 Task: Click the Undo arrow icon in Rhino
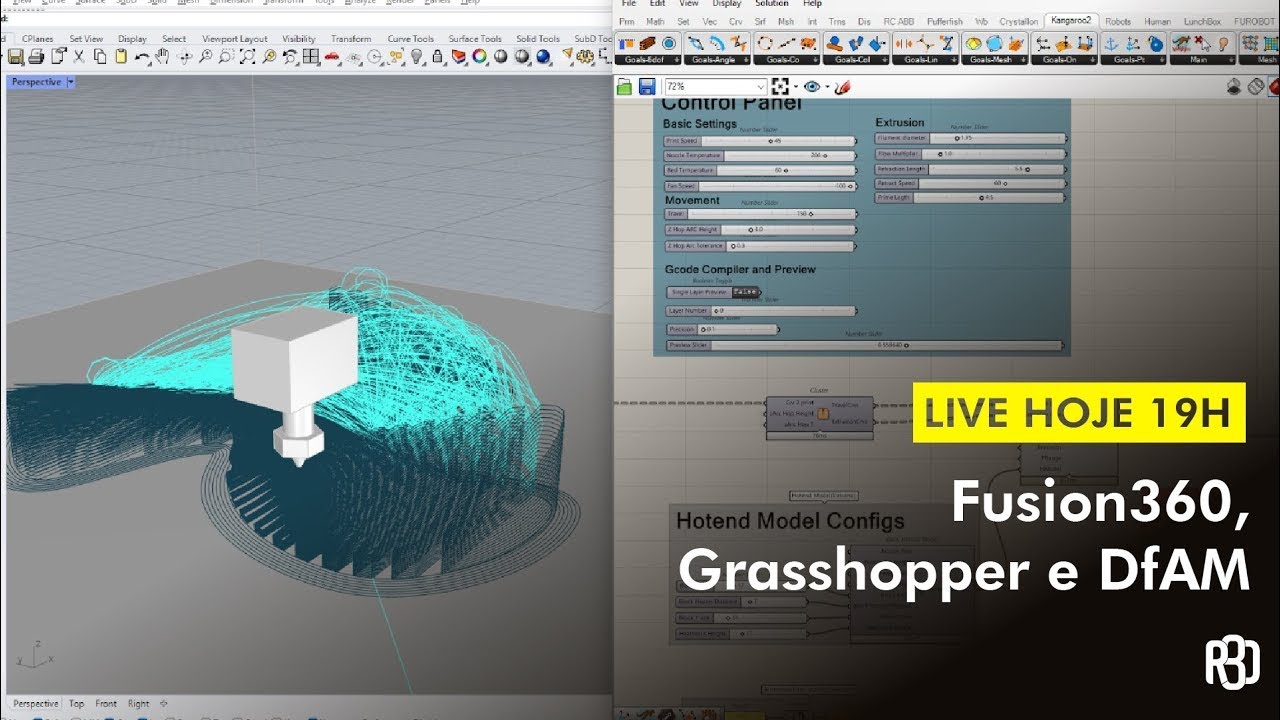(141, 57)
